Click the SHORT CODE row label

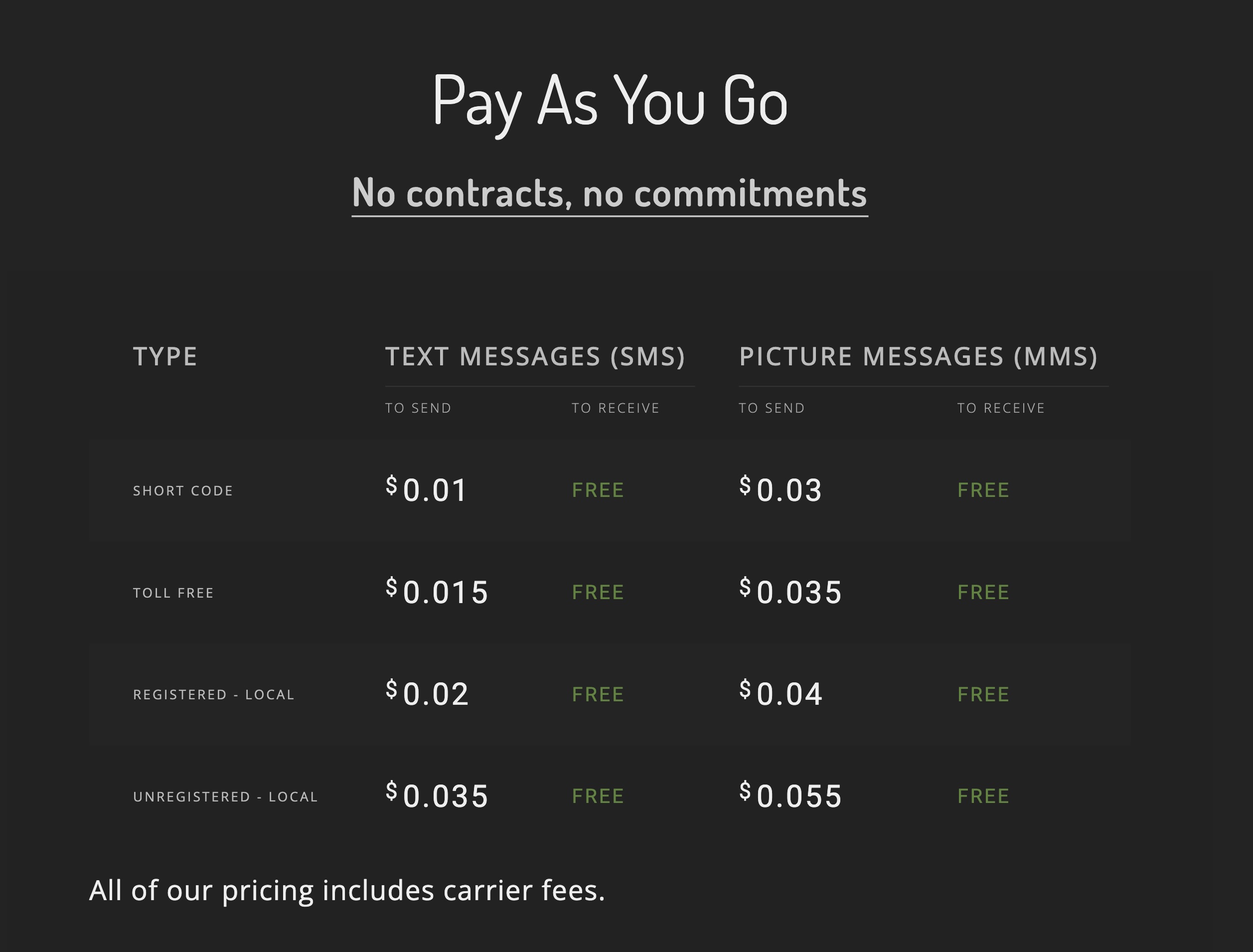(182, 491)
